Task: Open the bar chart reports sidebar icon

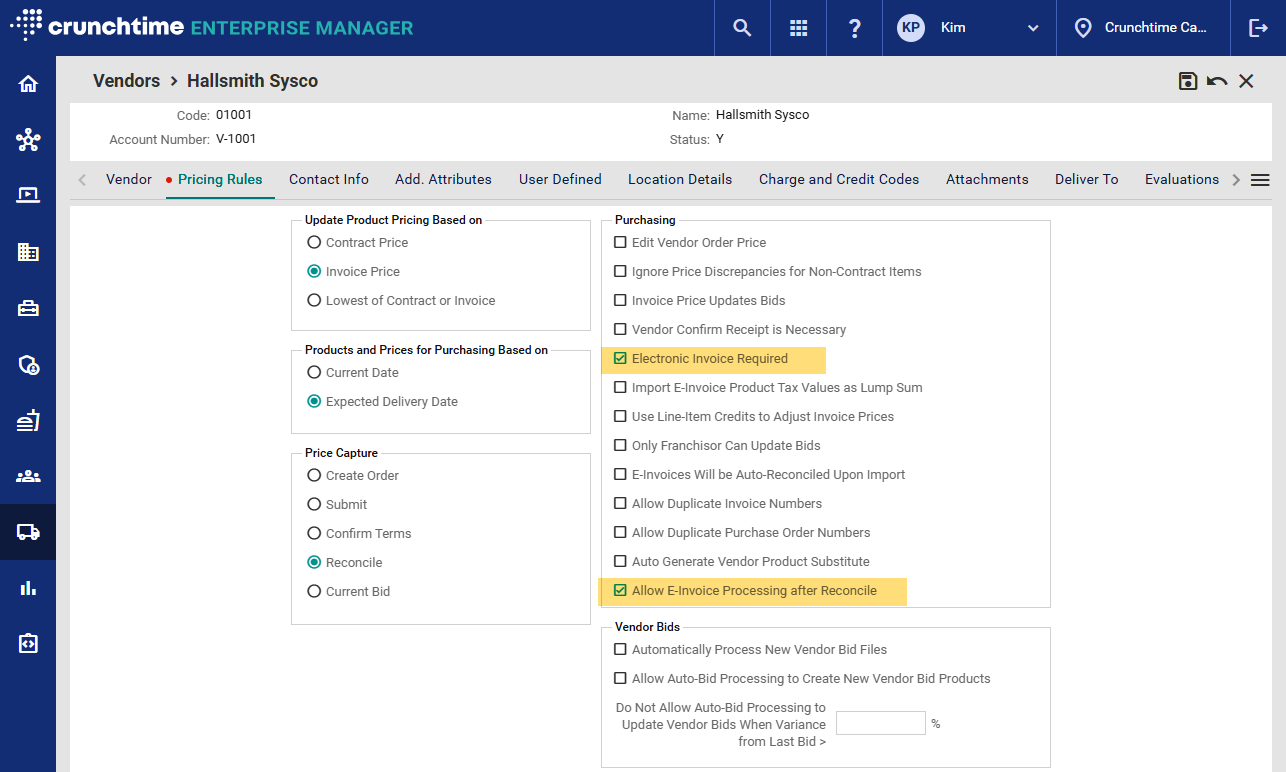Action: pyautogui.click(x=28, y=588)
